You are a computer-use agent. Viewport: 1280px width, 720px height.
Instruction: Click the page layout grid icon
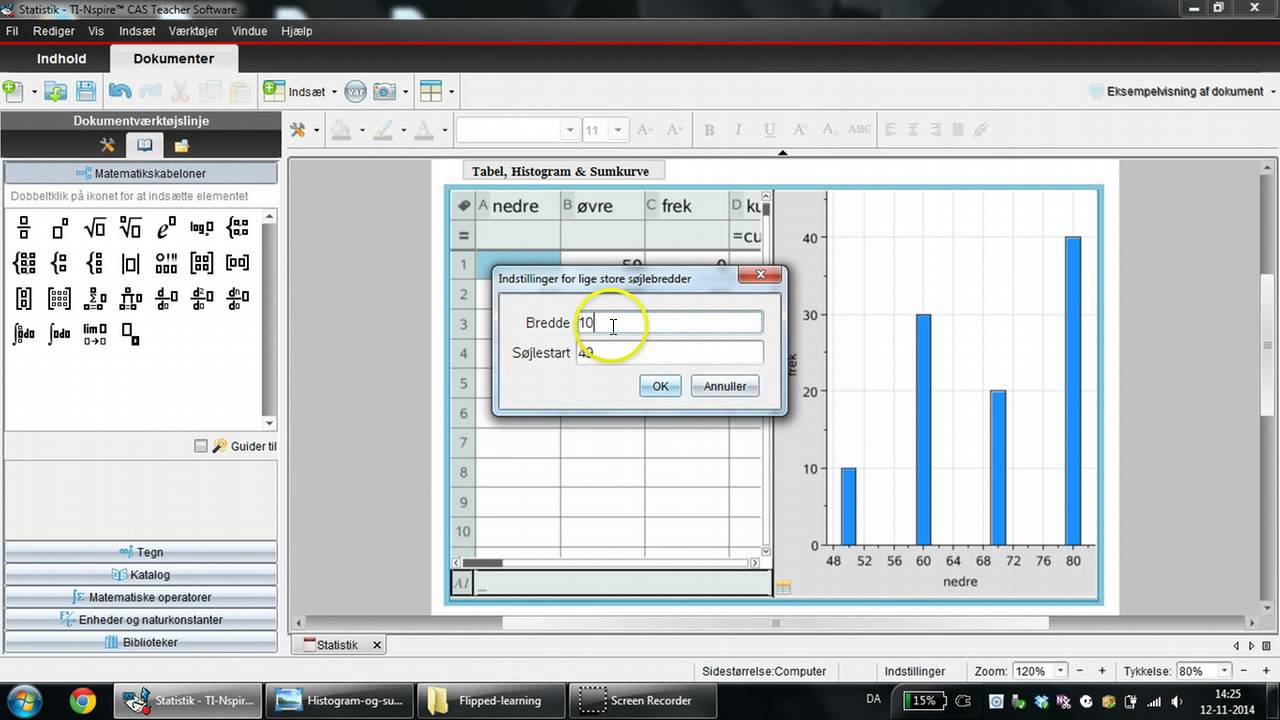tap(431, 92)
